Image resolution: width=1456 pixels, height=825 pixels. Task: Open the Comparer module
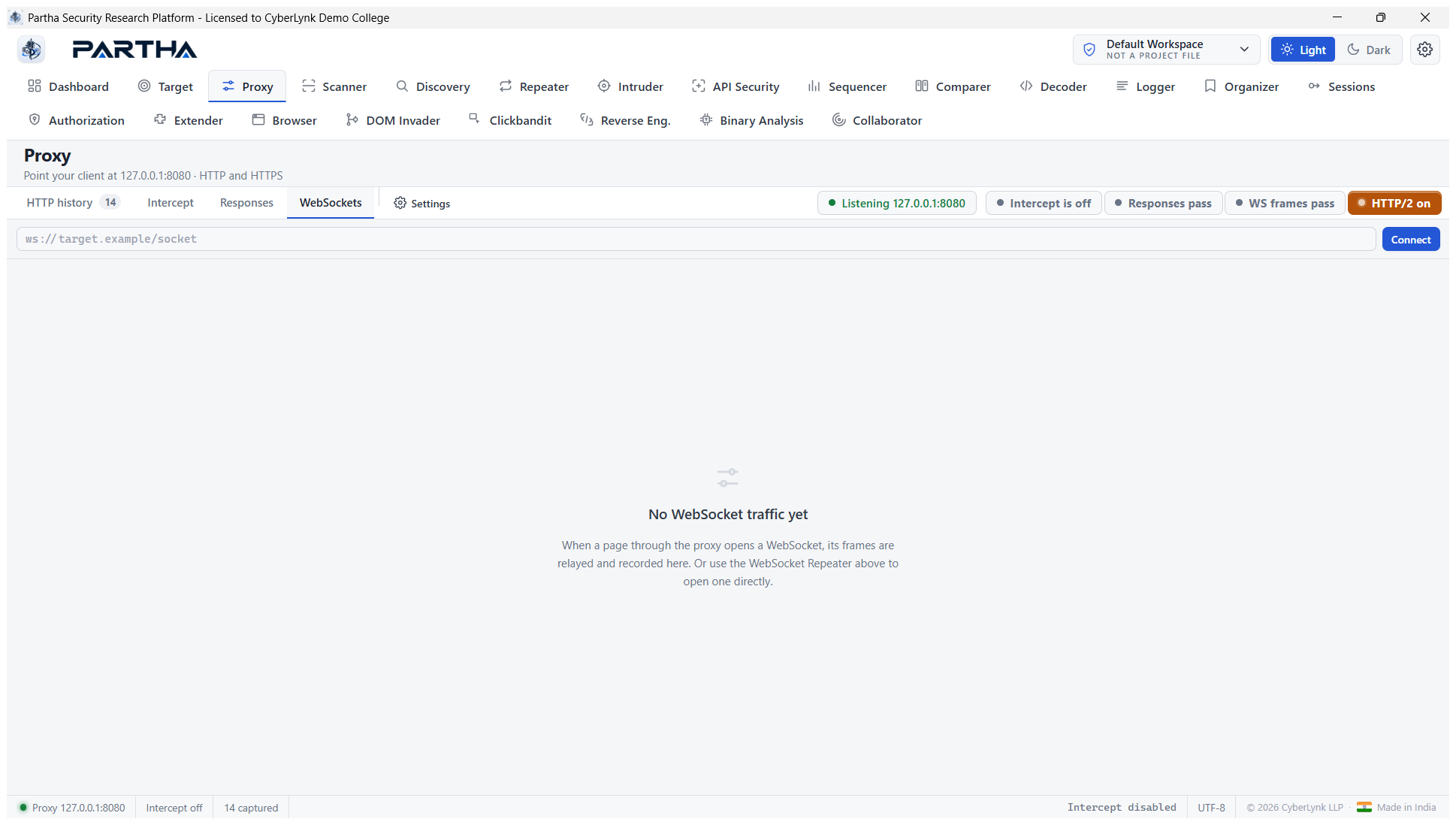coord(953,86)
